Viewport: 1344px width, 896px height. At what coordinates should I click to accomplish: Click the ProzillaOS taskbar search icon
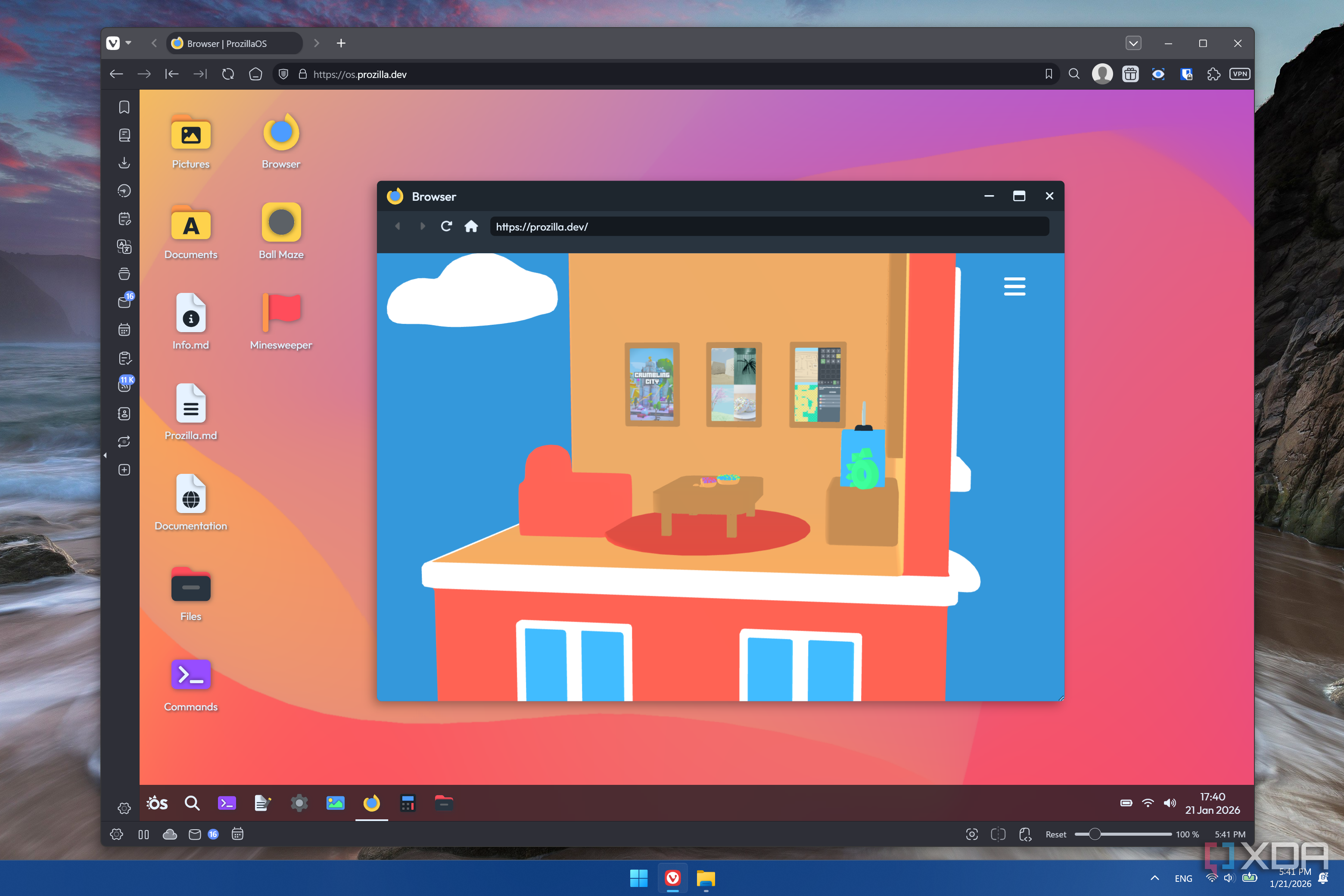(x=192, y=803)
